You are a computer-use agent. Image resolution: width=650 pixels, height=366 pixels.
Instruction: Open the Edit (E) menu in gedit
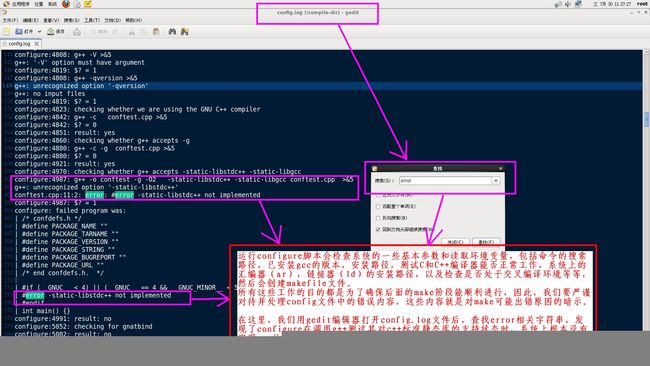30,20
